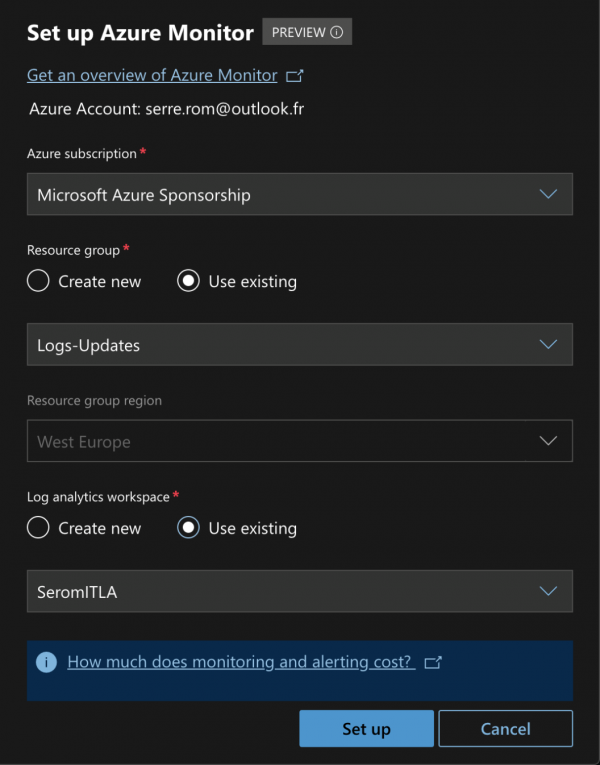
Task: Open the West Europe region dropdown
Action: click(x=300, y=441)
